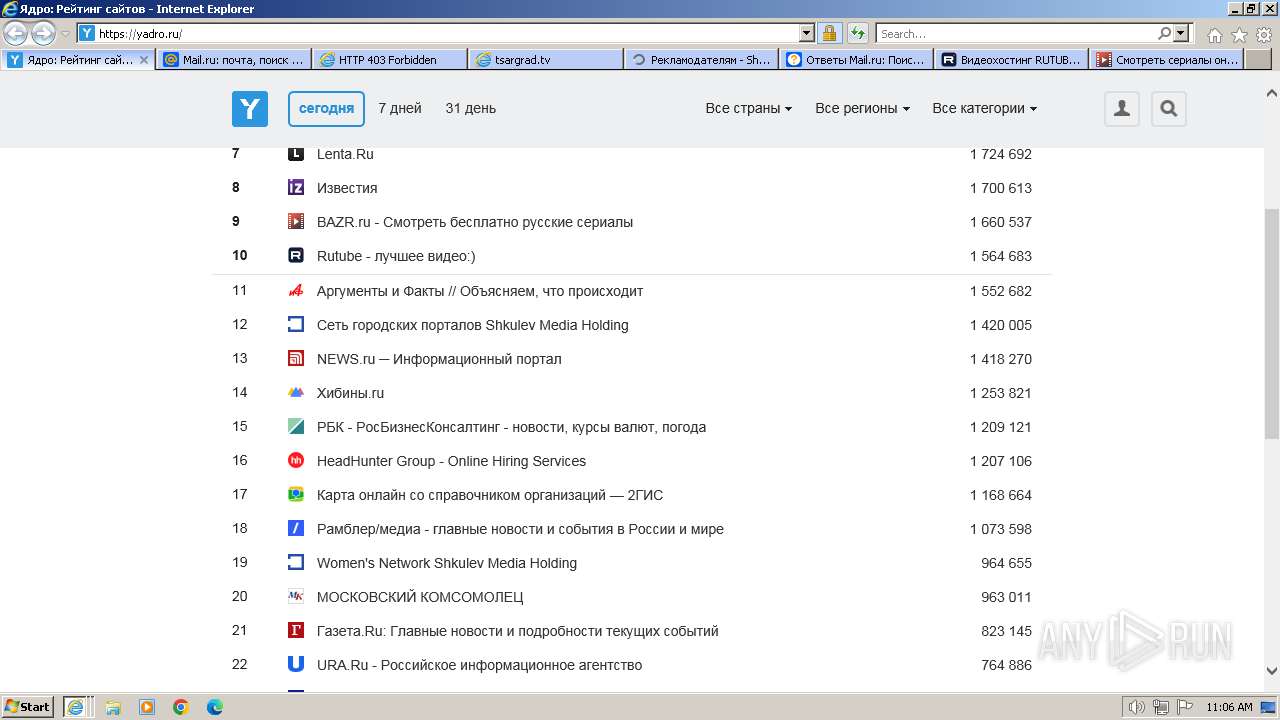
Task: Click the HeadHunter hh icon
Action: 296,461
